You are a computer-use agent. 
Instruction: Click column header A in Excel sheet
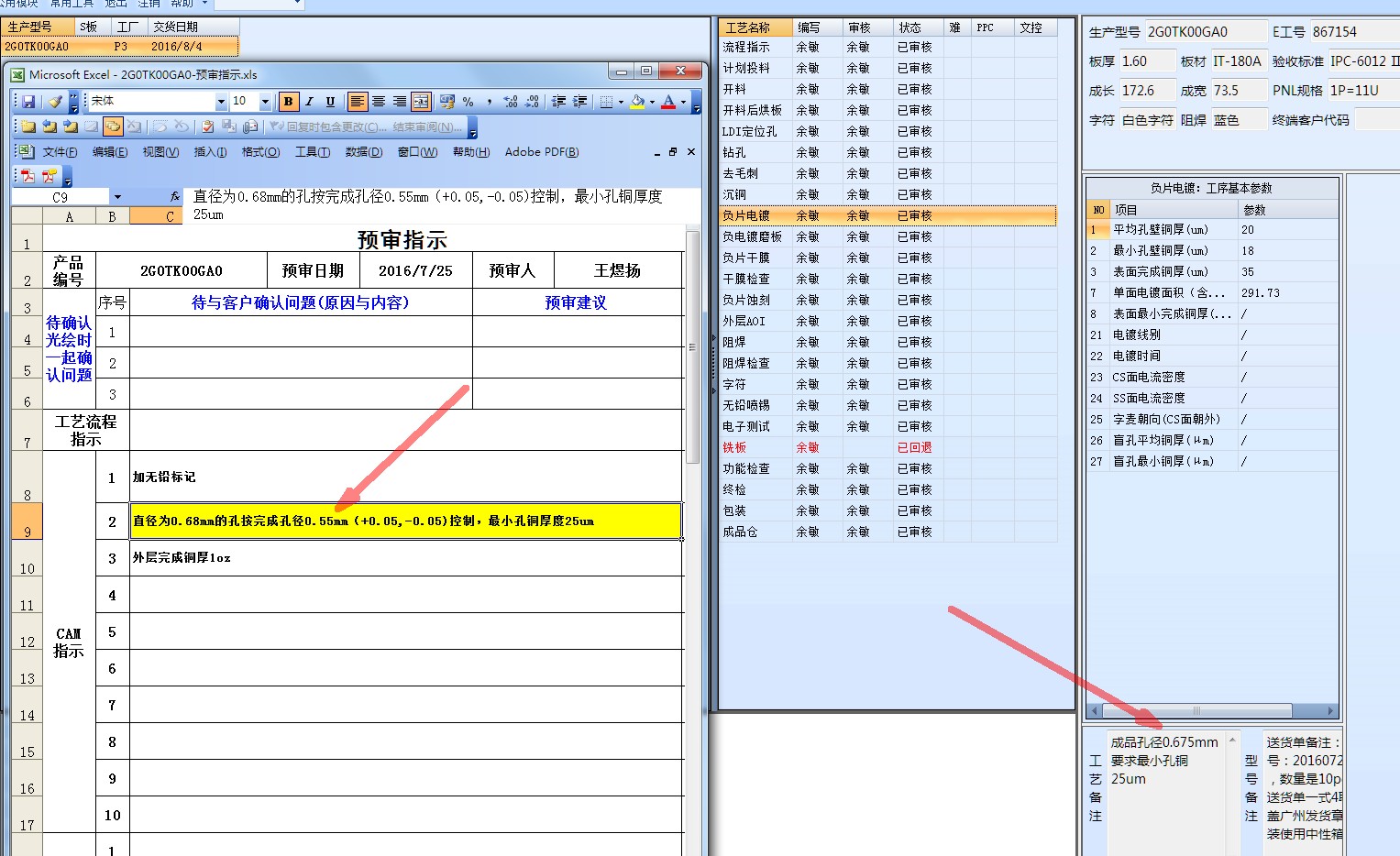70,216
